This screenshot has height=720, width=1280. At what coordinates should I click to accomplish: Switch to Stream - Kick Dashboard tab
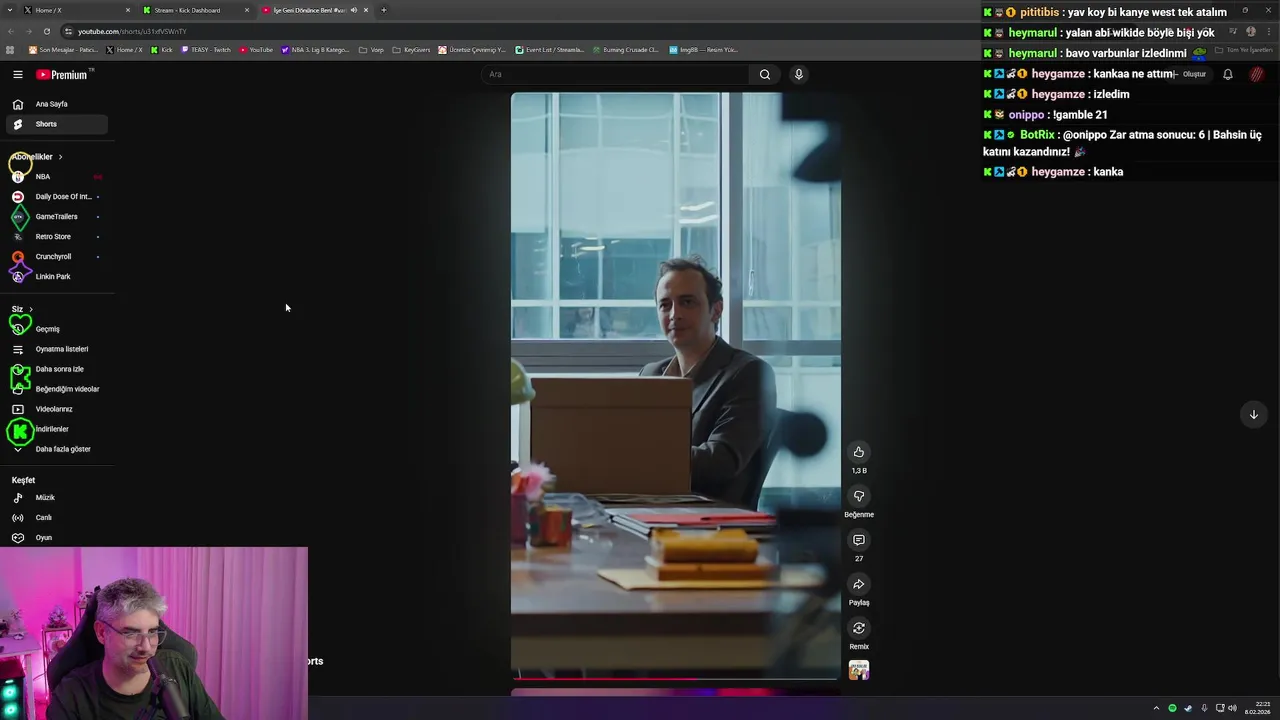[195, 10]
